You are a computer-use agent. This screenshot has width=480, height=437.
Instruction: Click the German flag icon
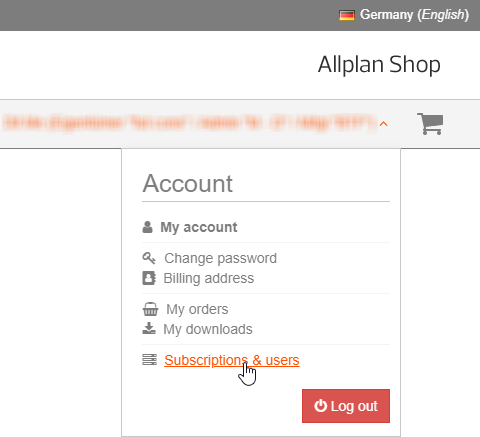click(x=347, y=15)
